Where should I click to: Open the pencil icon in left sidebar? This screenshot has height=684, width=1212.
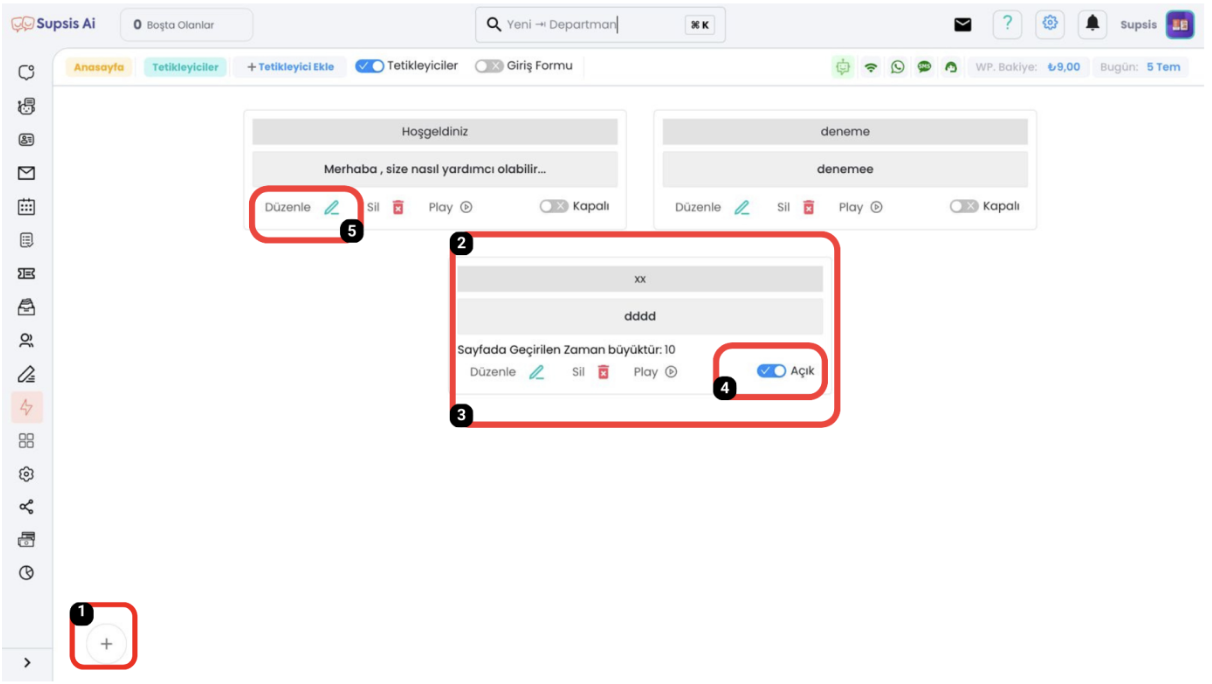[27, 374]
